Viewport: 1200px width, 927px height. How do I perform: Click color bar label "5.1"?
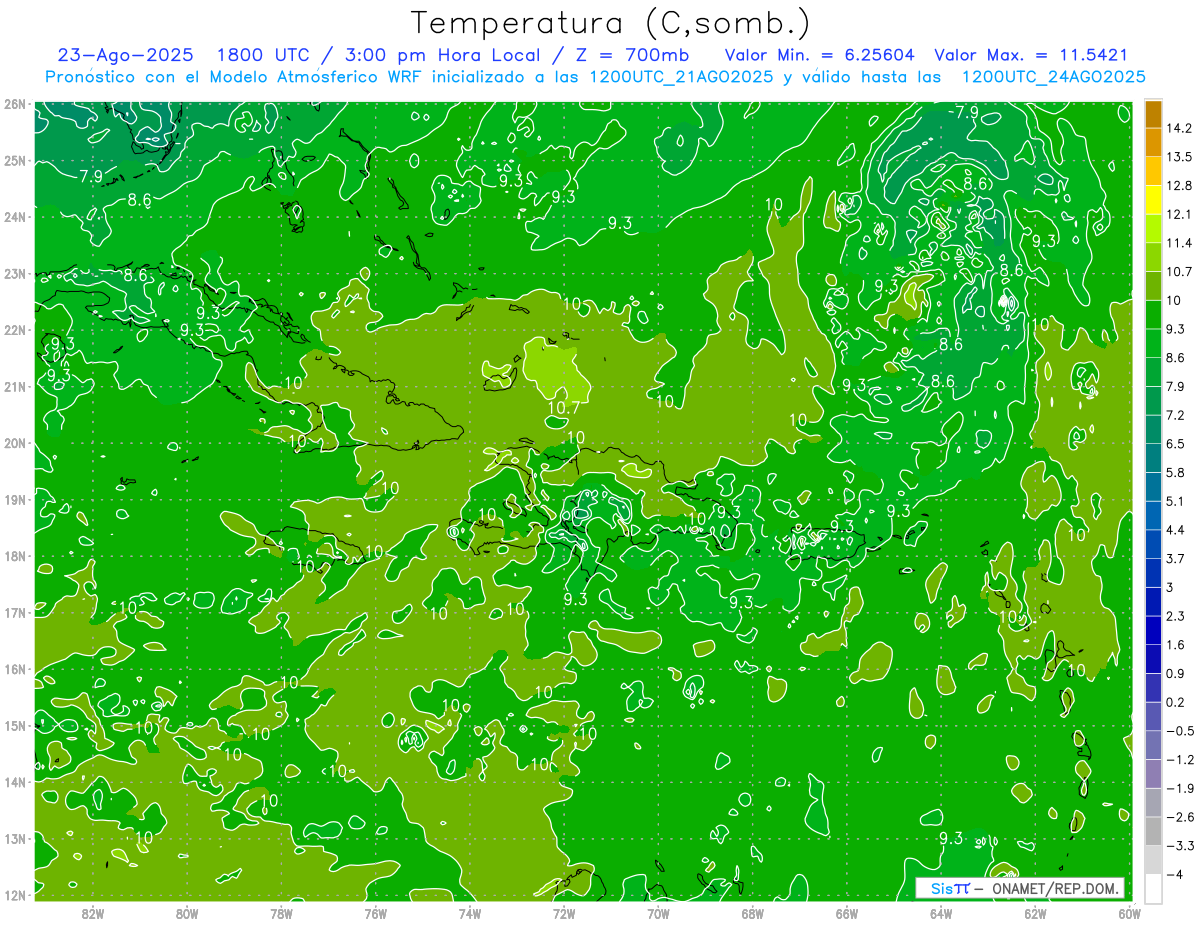point(1176,501)
